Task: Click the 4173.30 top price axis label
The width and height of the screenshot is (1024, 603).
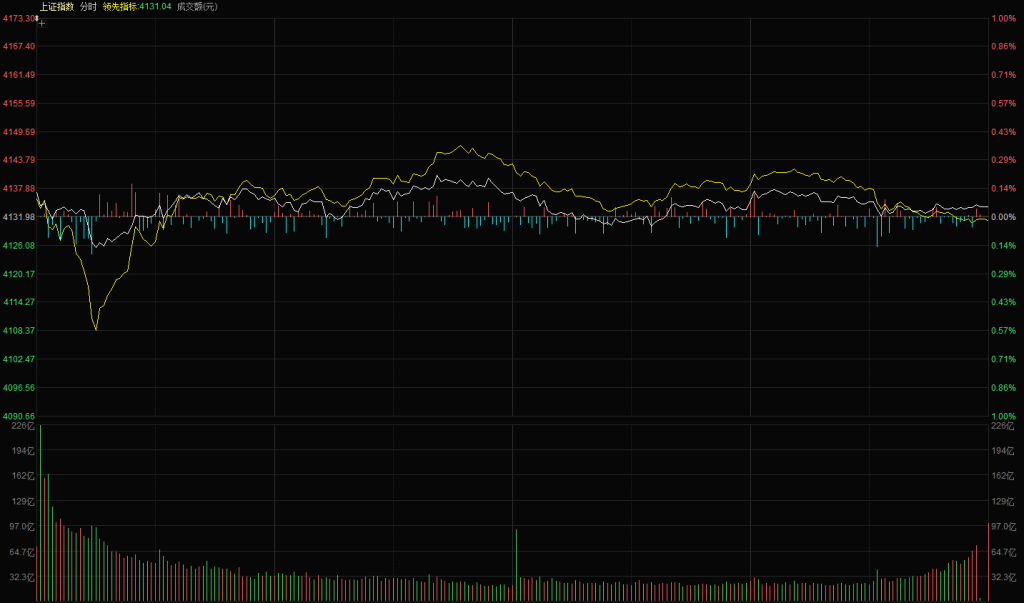Action: pyautogui.click(x=18, y=18)
